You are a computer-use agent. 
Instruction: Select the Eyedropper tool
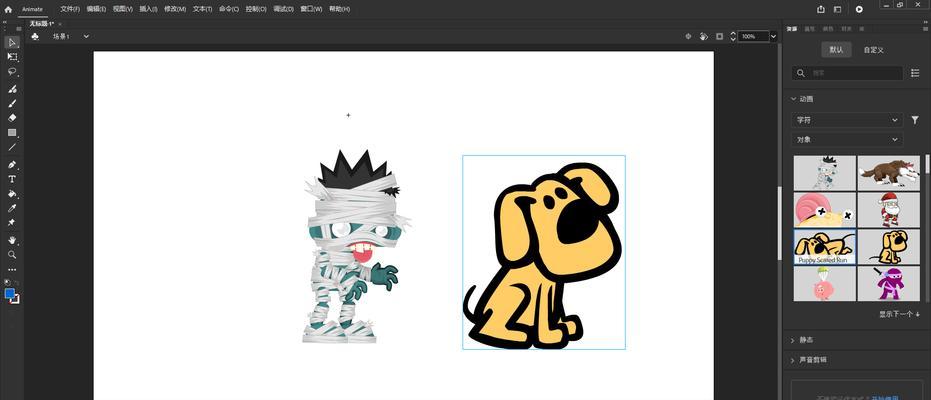(12, 208)
